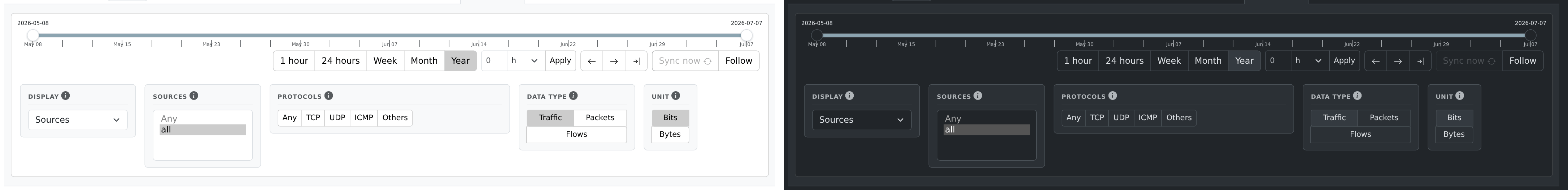The width and height of the screenshot is (1568, 190).
Task: Click Apply button in dark panel
Action: pyautogui.click(x=1344, y=61)
